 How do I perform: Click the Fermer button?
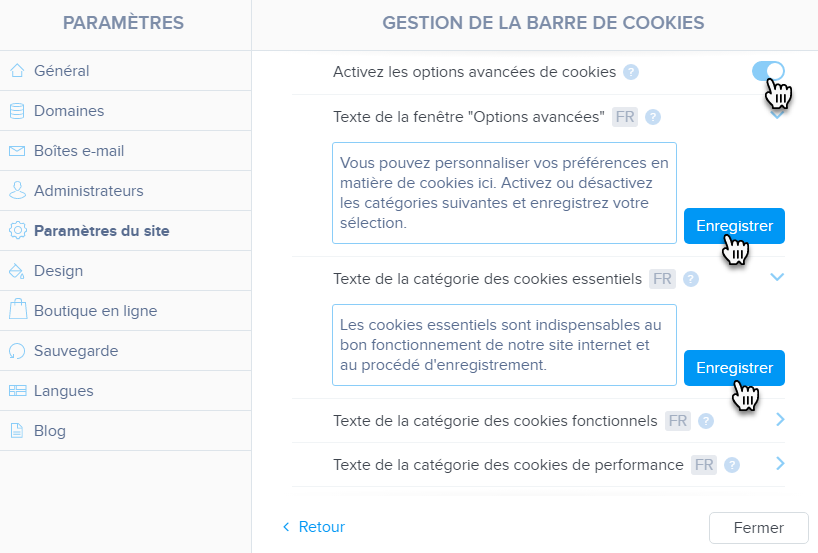click(758, 527)
